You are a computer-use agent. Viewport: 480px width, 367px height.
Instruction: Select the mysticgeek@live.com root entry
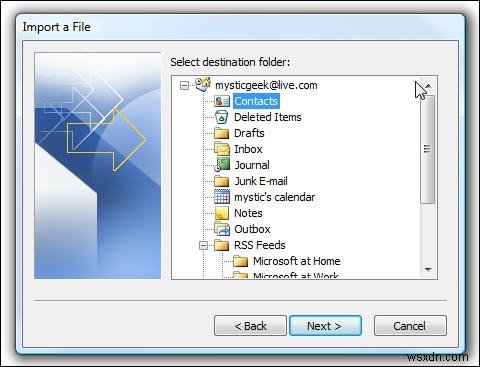[x=266, y=85]
